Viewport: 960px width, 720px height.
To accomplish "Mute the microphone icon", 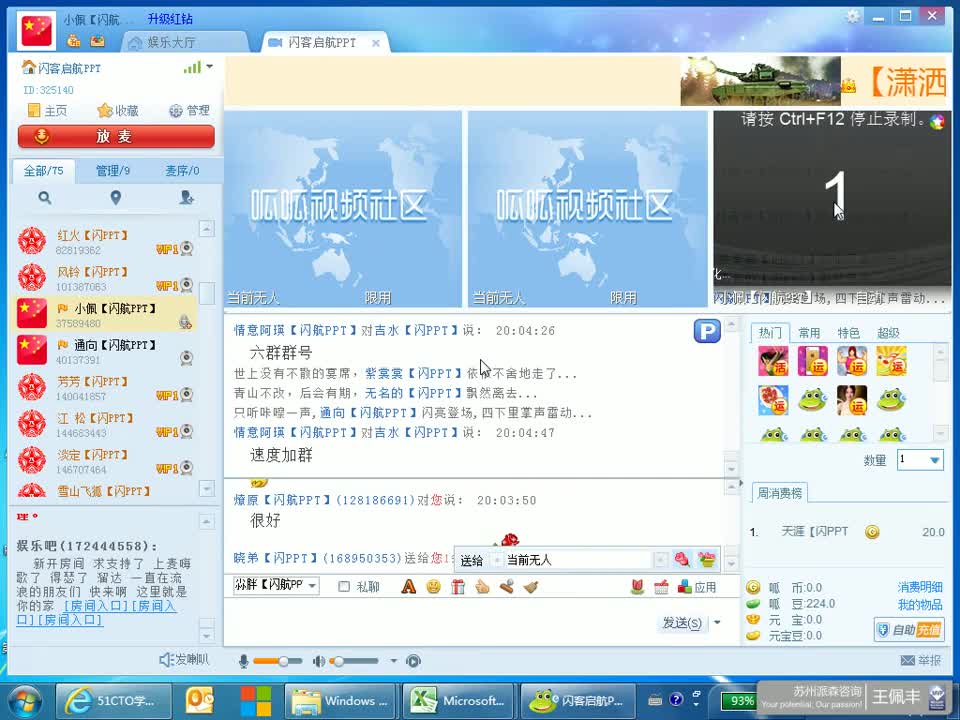I will pos(244,661).
